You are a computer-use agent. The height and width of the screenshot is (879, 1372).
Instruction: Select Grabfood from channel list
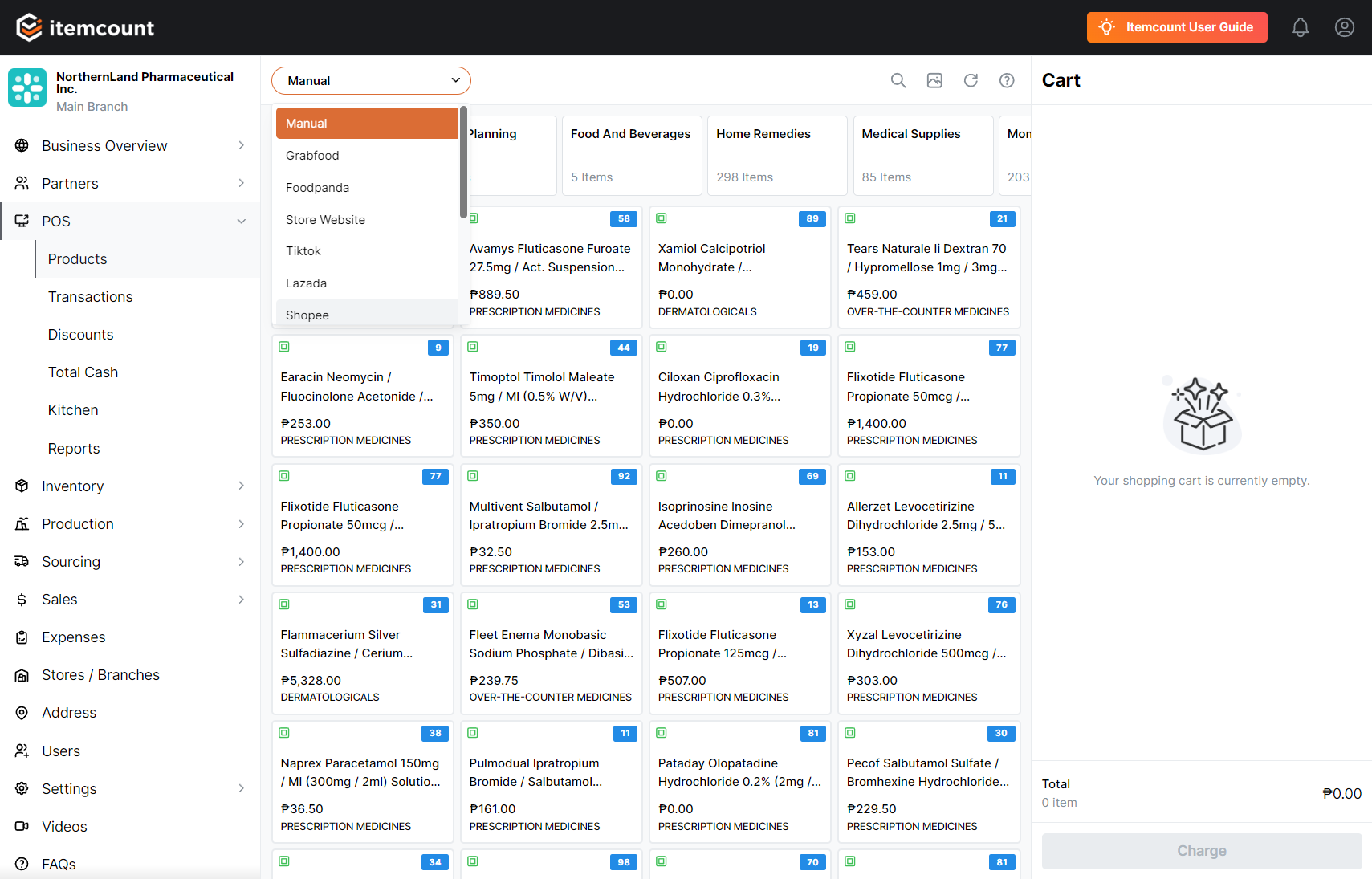tap(367, 156)
